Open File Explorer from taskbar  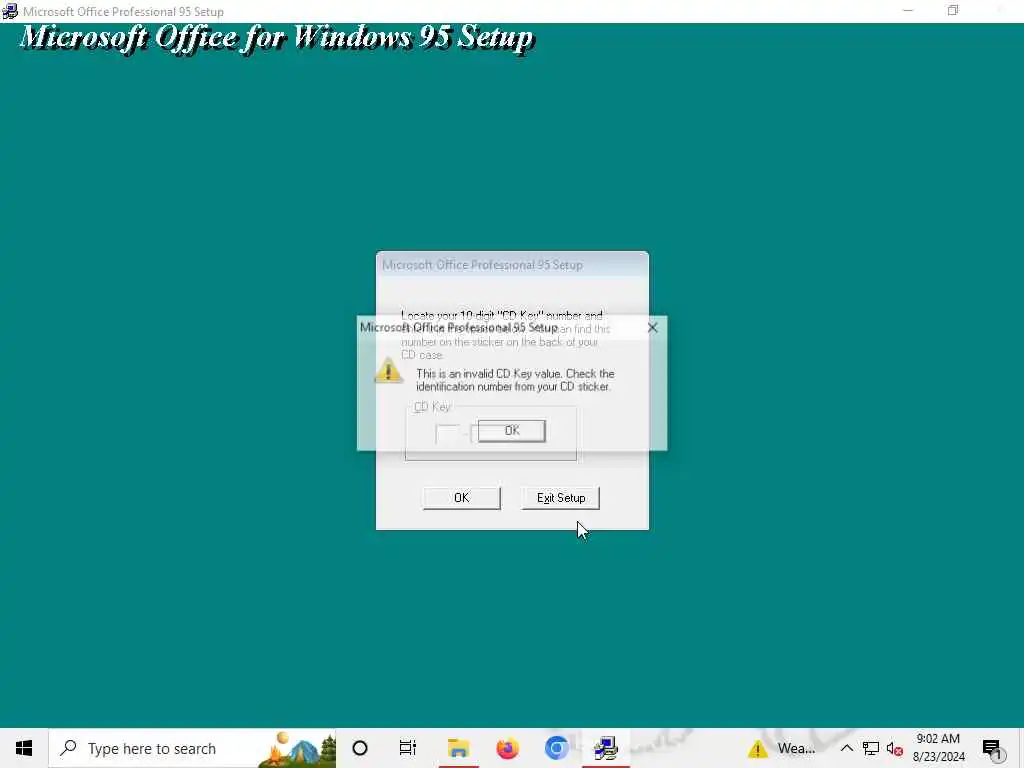click(x=458, y=748)
